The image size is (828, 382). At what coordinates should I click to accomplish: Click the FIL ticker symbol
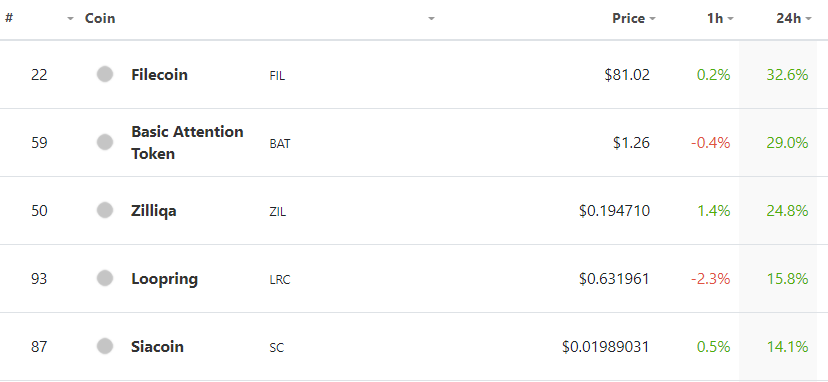[x=277, y=76]
